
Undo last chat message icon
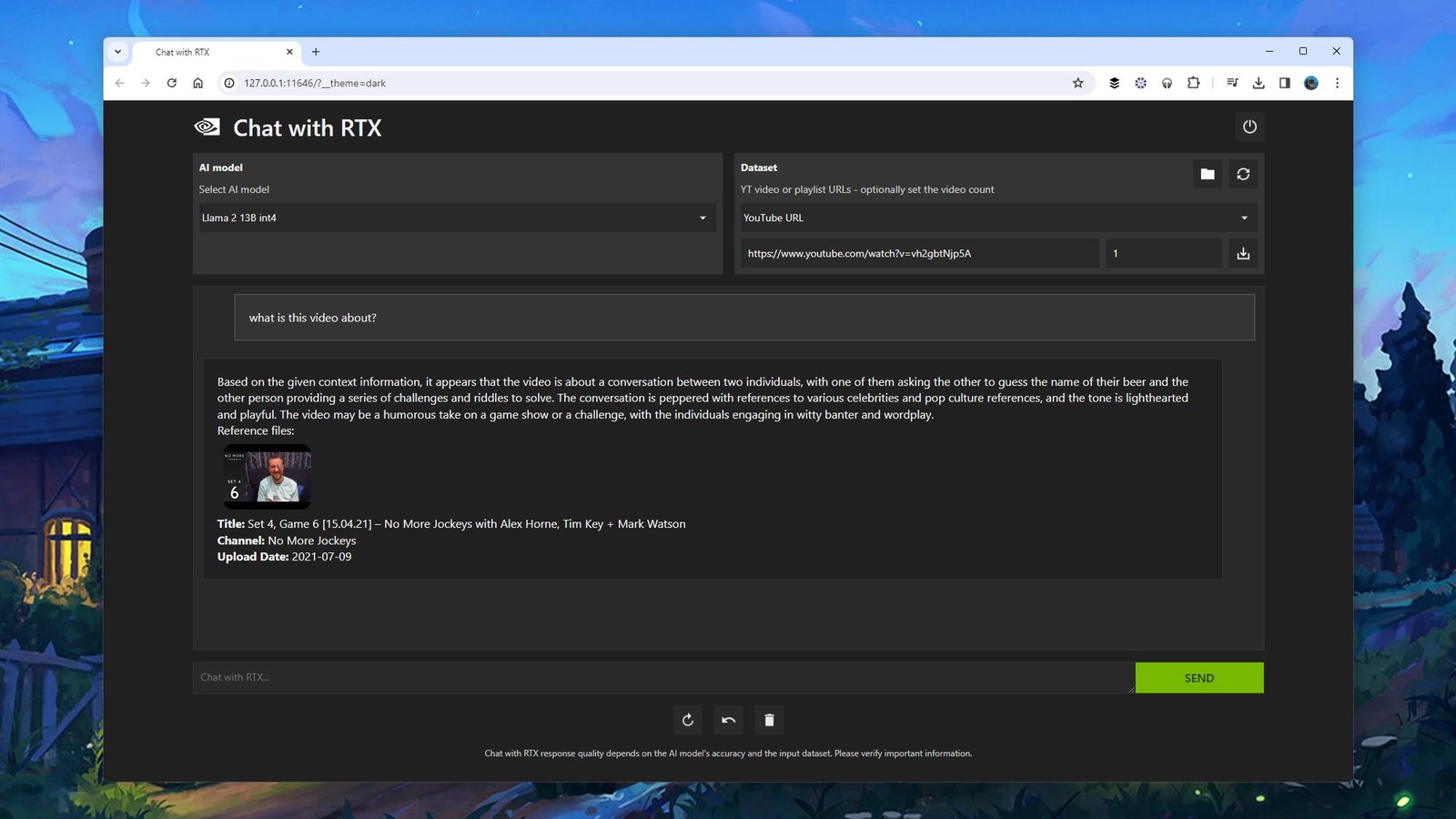(729, 720)
